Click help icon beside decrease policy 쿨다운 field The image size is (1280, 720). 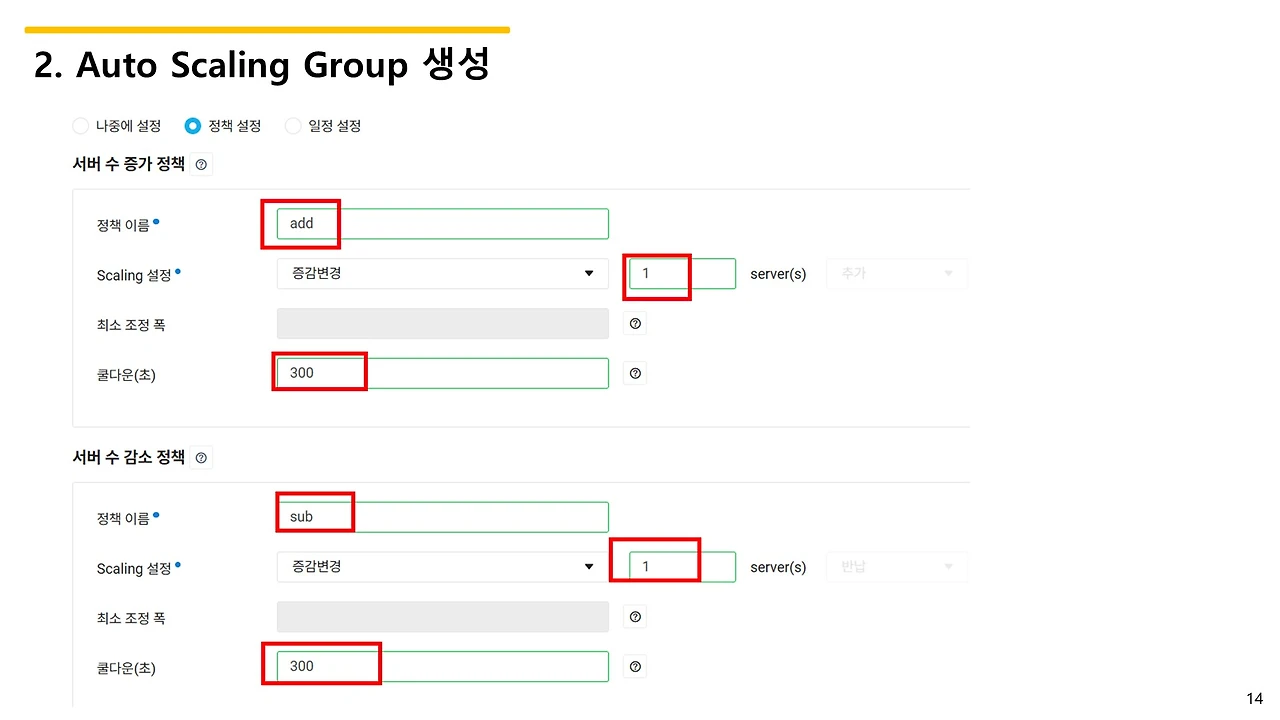pos(635,666)
